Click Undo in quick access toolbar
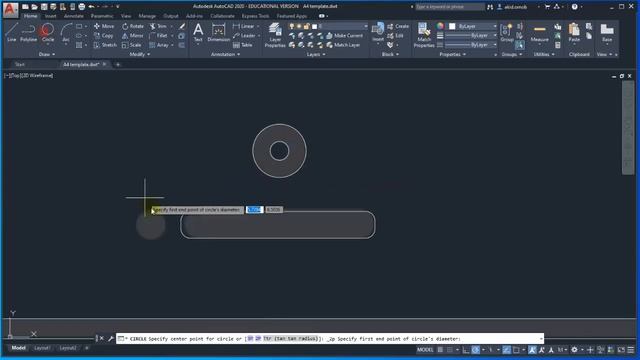The width and height of the screenshot is (640, 360). tap(91, 7)
